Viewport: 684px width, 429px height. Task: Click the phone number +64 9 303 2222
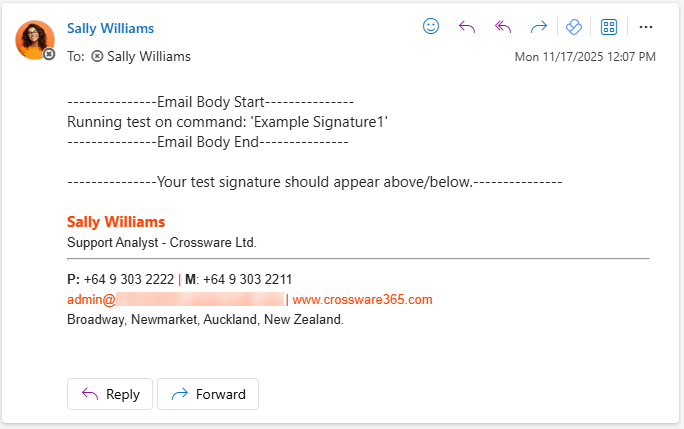[x=128, y=279]
